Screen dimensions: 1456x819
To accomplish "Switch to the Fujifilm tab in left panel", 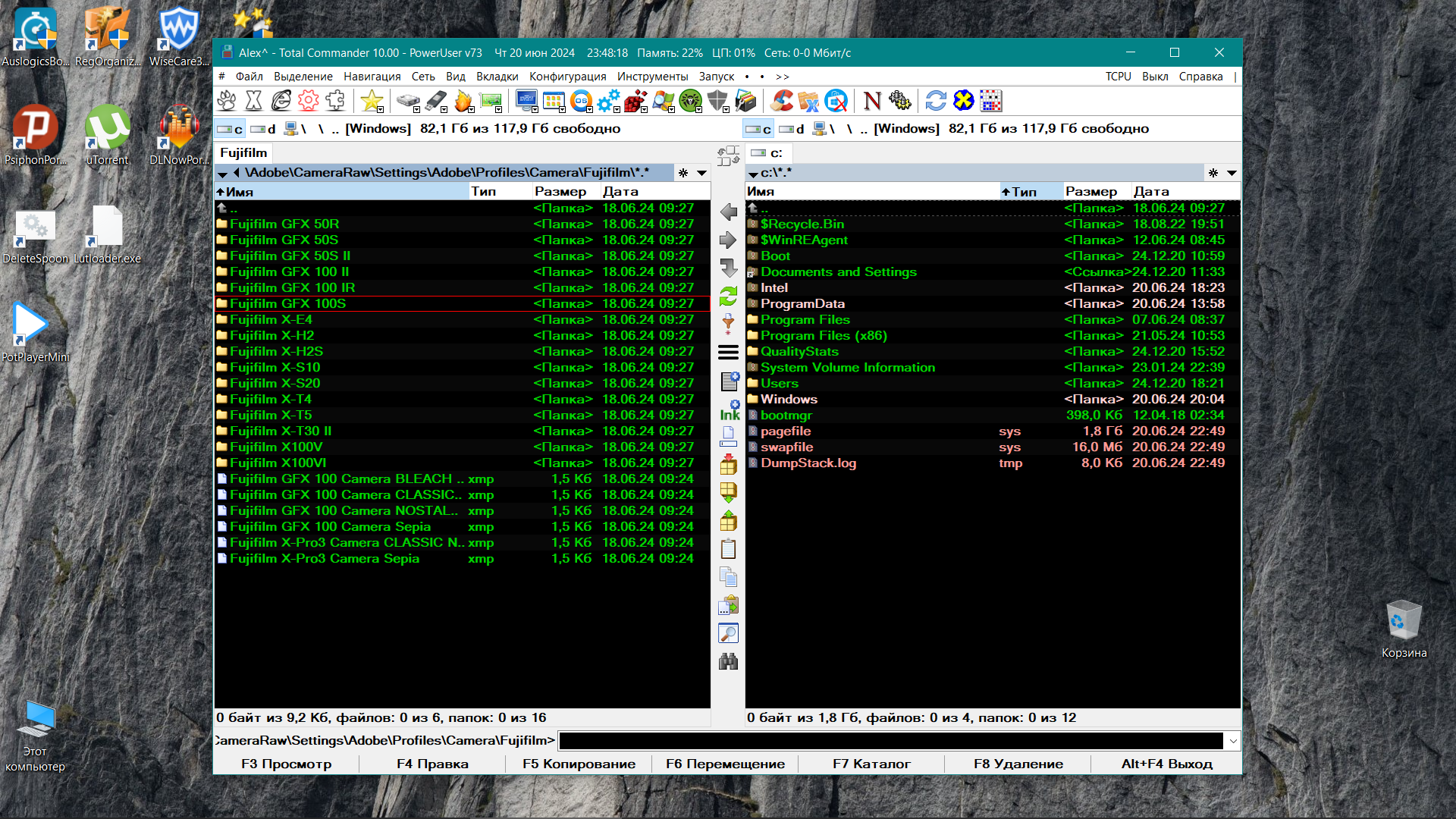I will pos(243,152).
